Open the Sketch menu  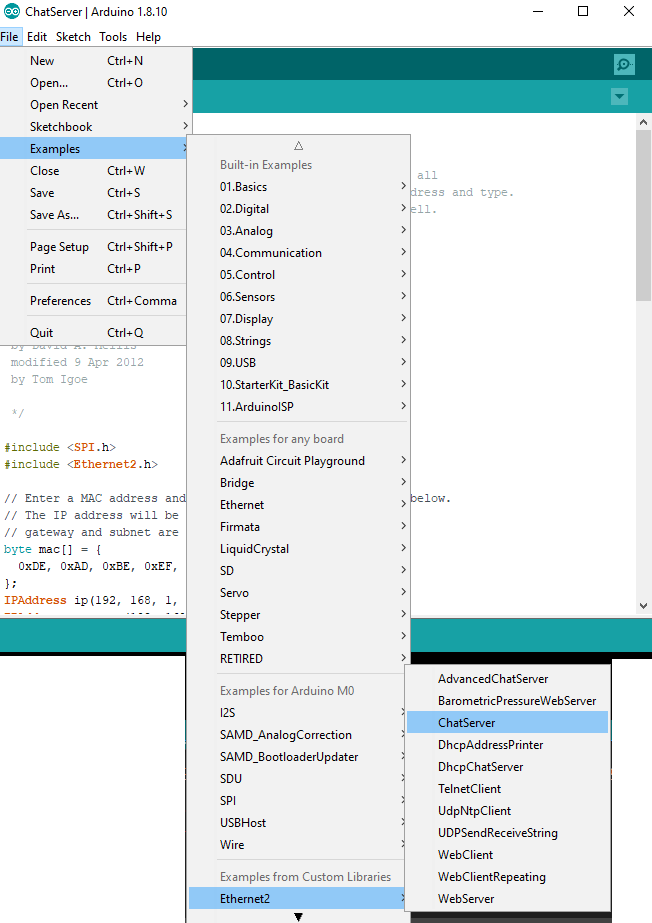point(73,36)
